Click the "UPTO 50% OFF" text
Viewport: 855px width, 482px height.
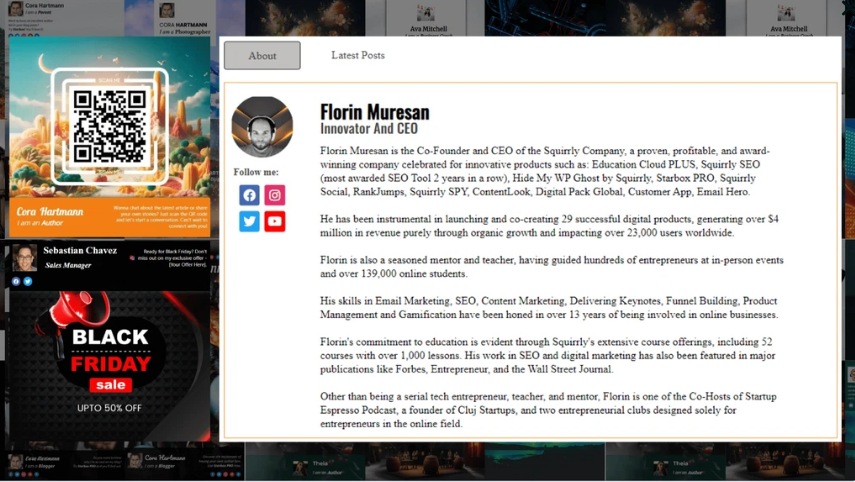click(x=109, y=408)
